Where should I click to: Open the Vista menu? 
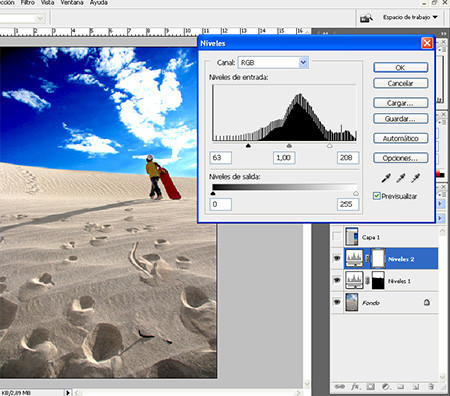tap(47, 3)
